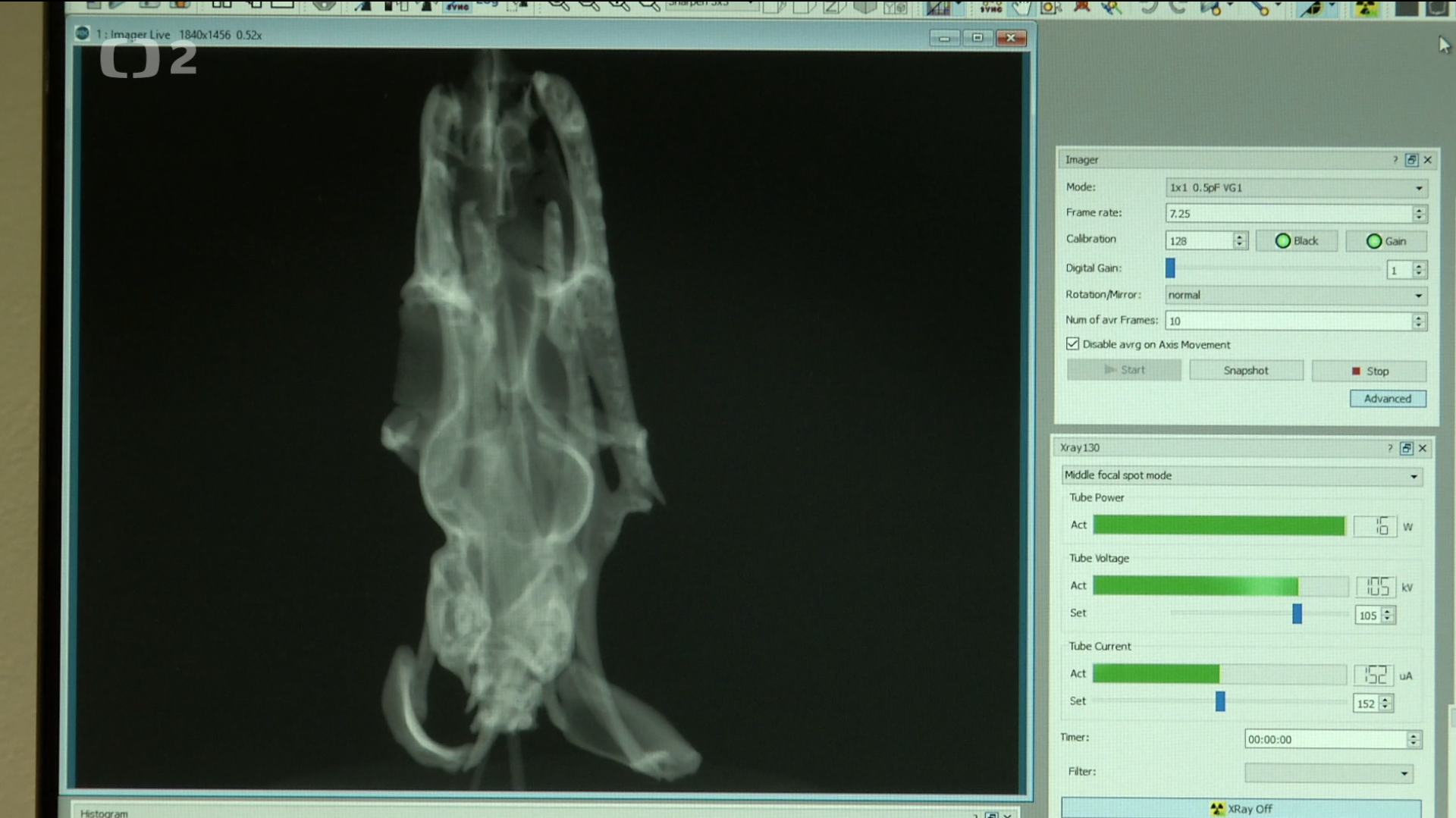Take a Snapshot of the image
1456x818 pixels.
pyautogui.click(x=1245, y=371)
